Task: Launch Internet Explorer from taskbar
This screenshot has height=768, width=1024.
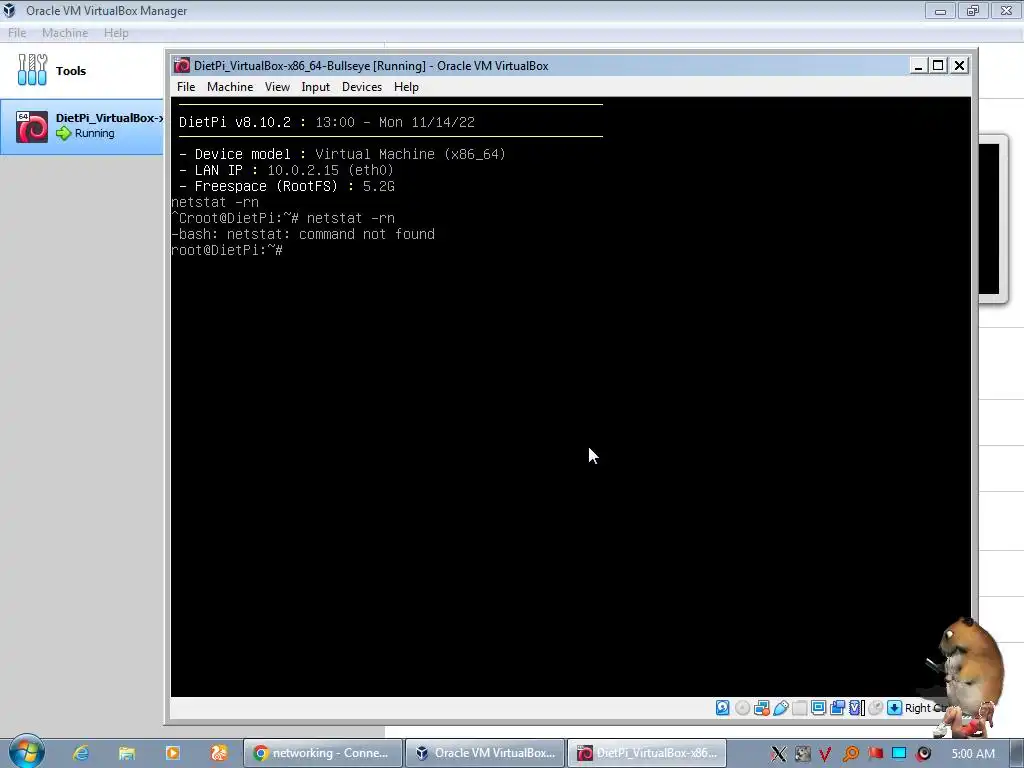Action: click(x=80, y=753)
